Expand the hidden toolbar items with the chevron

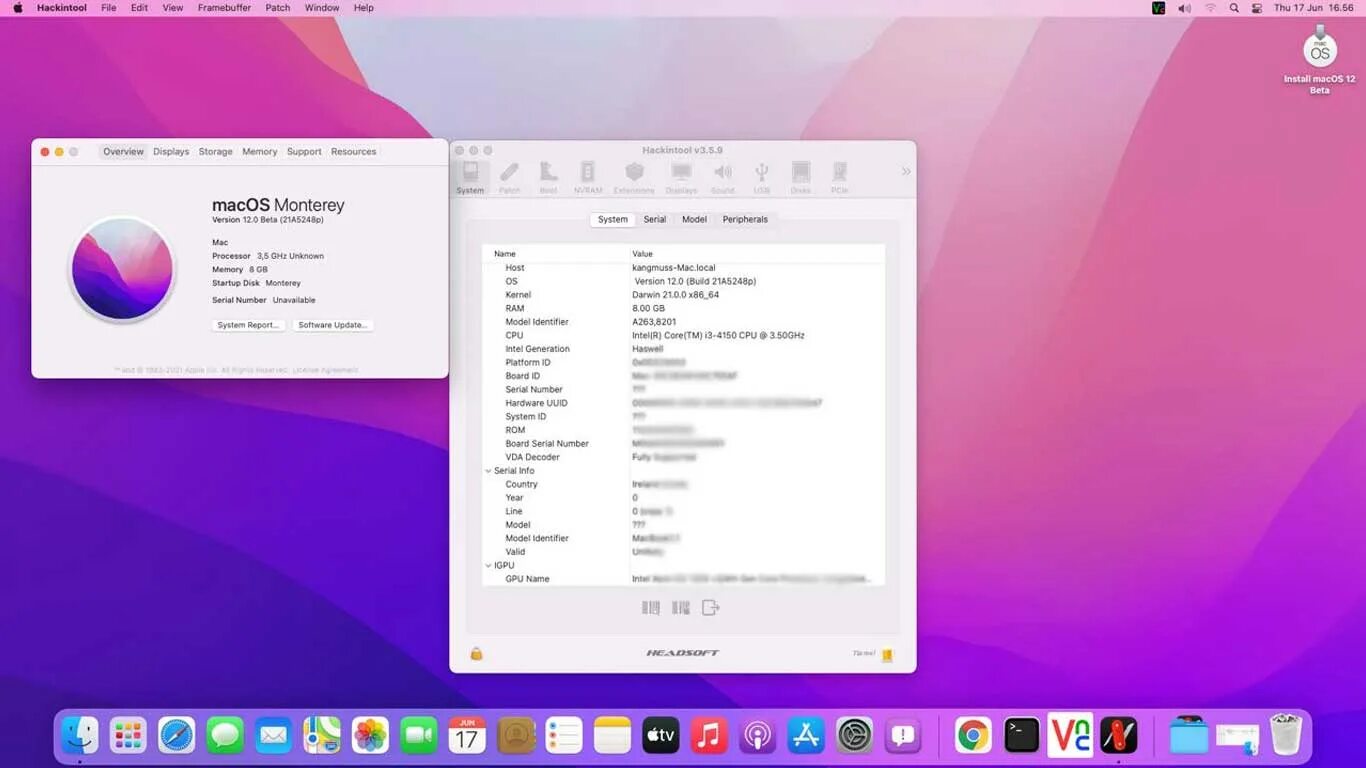click(x=906, y=171)
